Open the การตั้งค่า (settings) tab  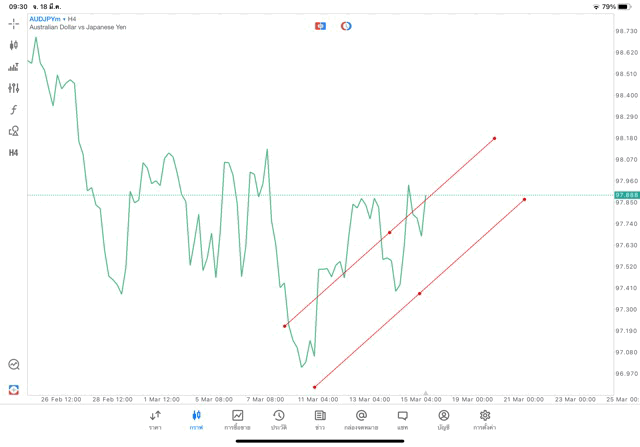[485, 419]
